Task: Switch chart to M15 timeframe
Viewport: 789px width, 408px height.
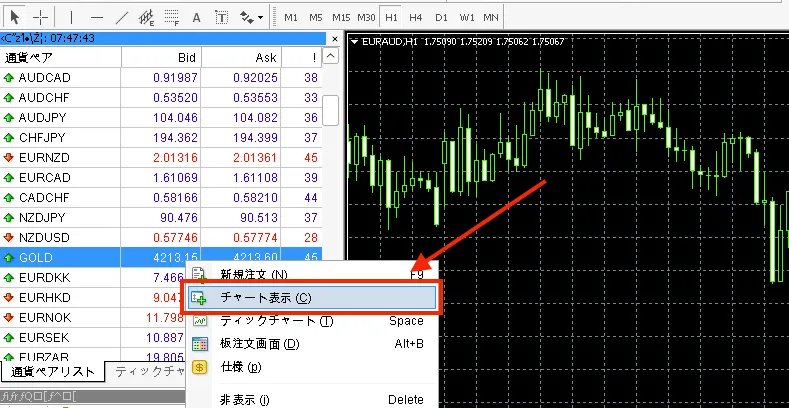Action: (341, 17)
